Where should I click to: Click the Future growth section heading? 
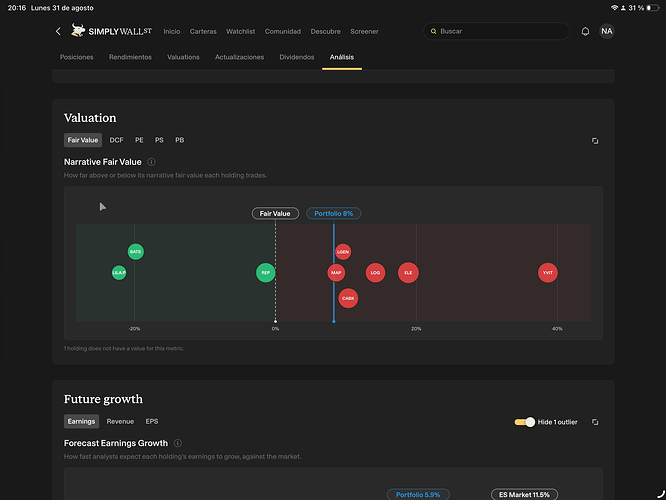point(103,399)
